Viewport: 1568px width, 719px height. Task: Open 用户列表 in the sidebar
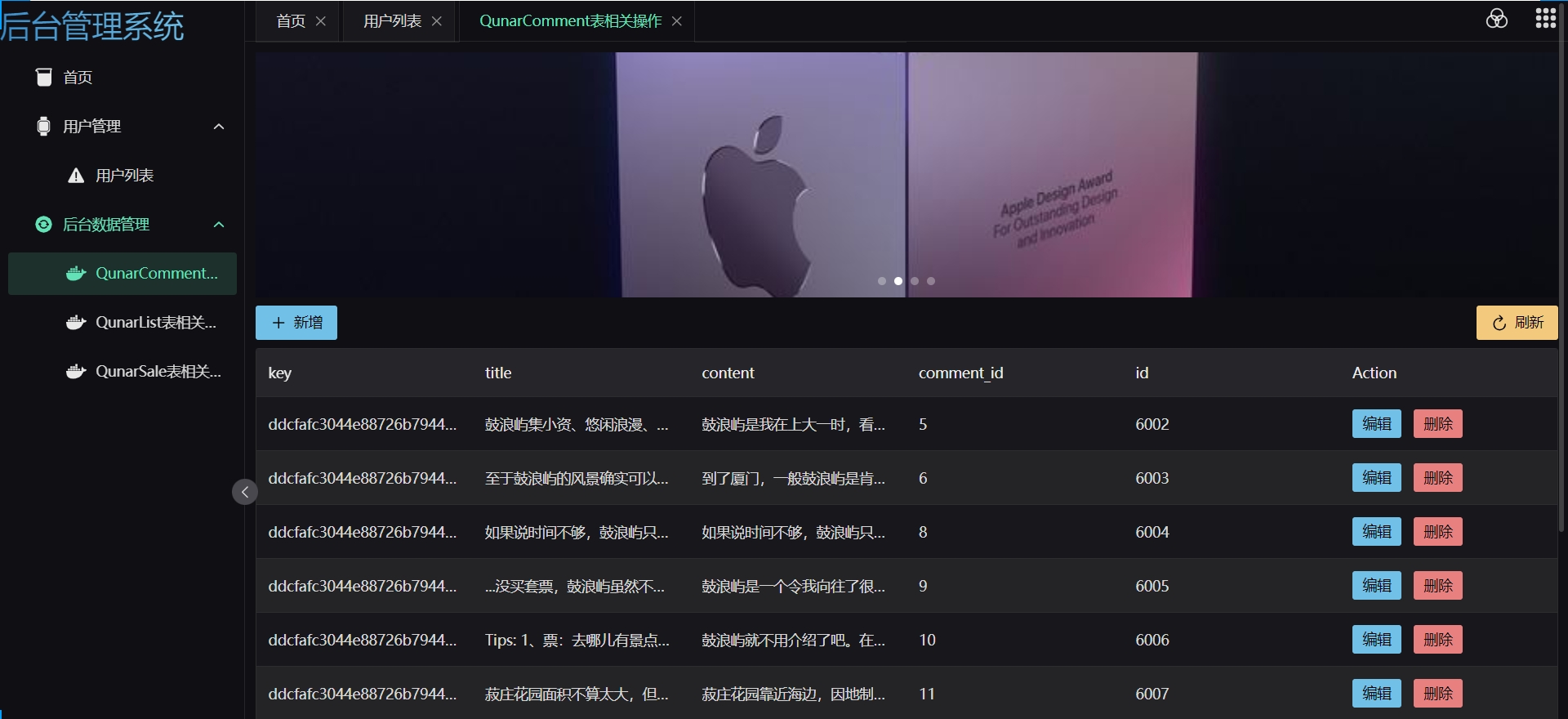click(122, 175)
